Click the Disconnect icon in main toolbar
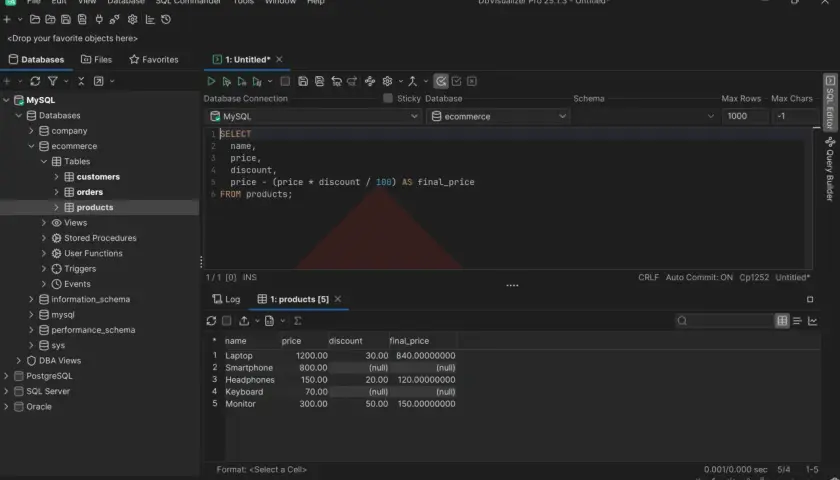840x480 pixels. click(114, 19)
